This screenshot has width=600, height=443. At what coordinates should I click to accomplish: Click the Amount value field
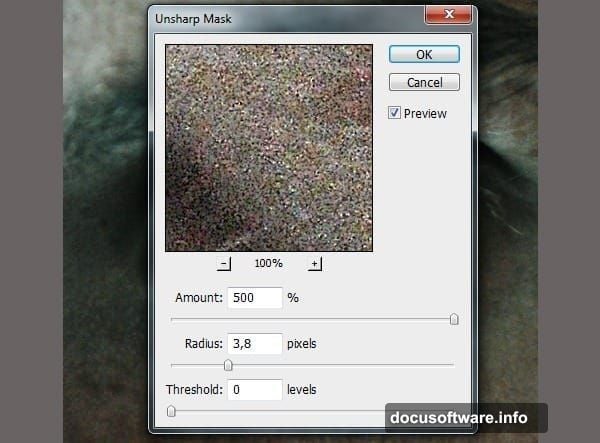(255, 298)
